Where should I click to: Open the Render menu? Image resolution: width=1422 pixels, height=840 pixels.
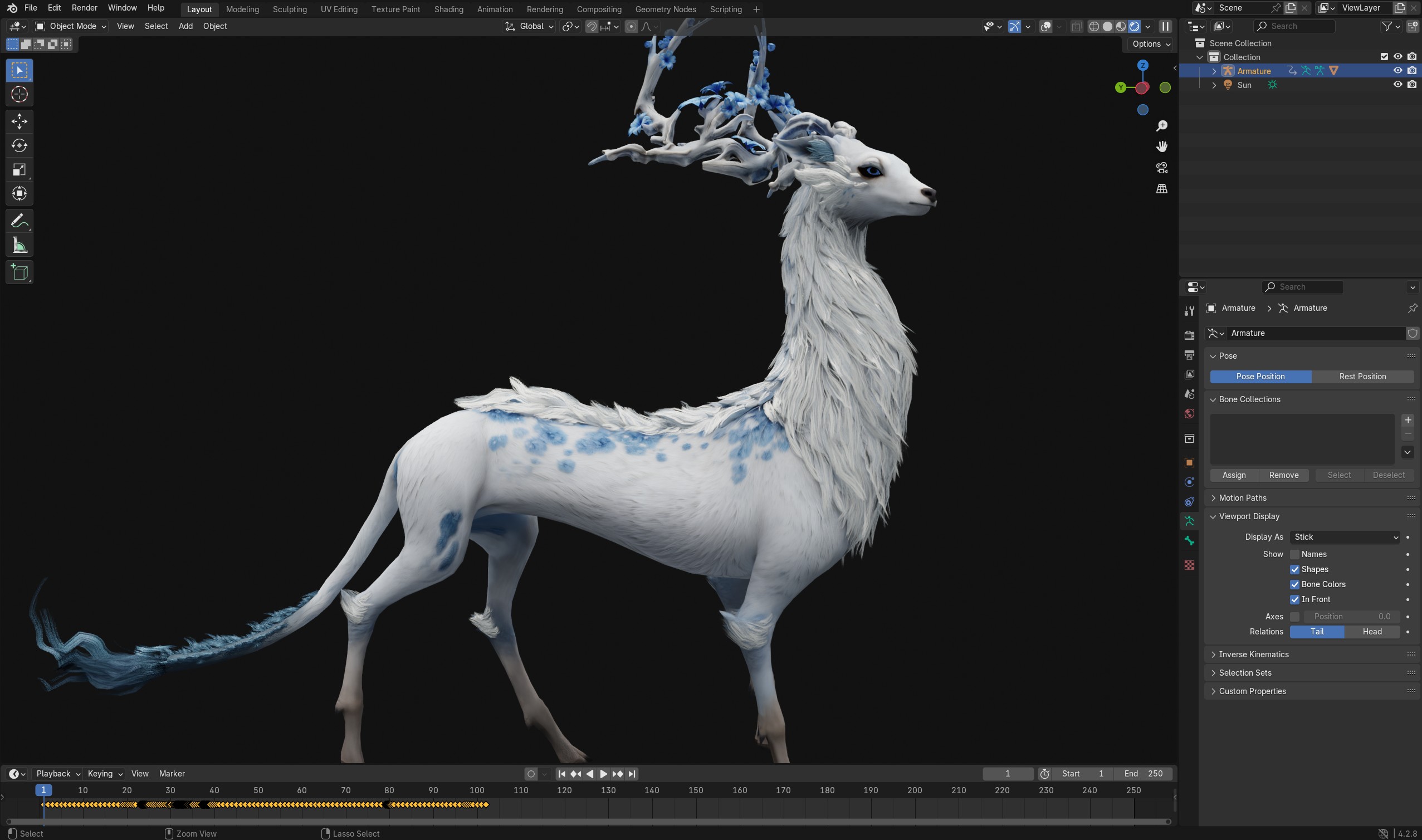coord(84,8)
